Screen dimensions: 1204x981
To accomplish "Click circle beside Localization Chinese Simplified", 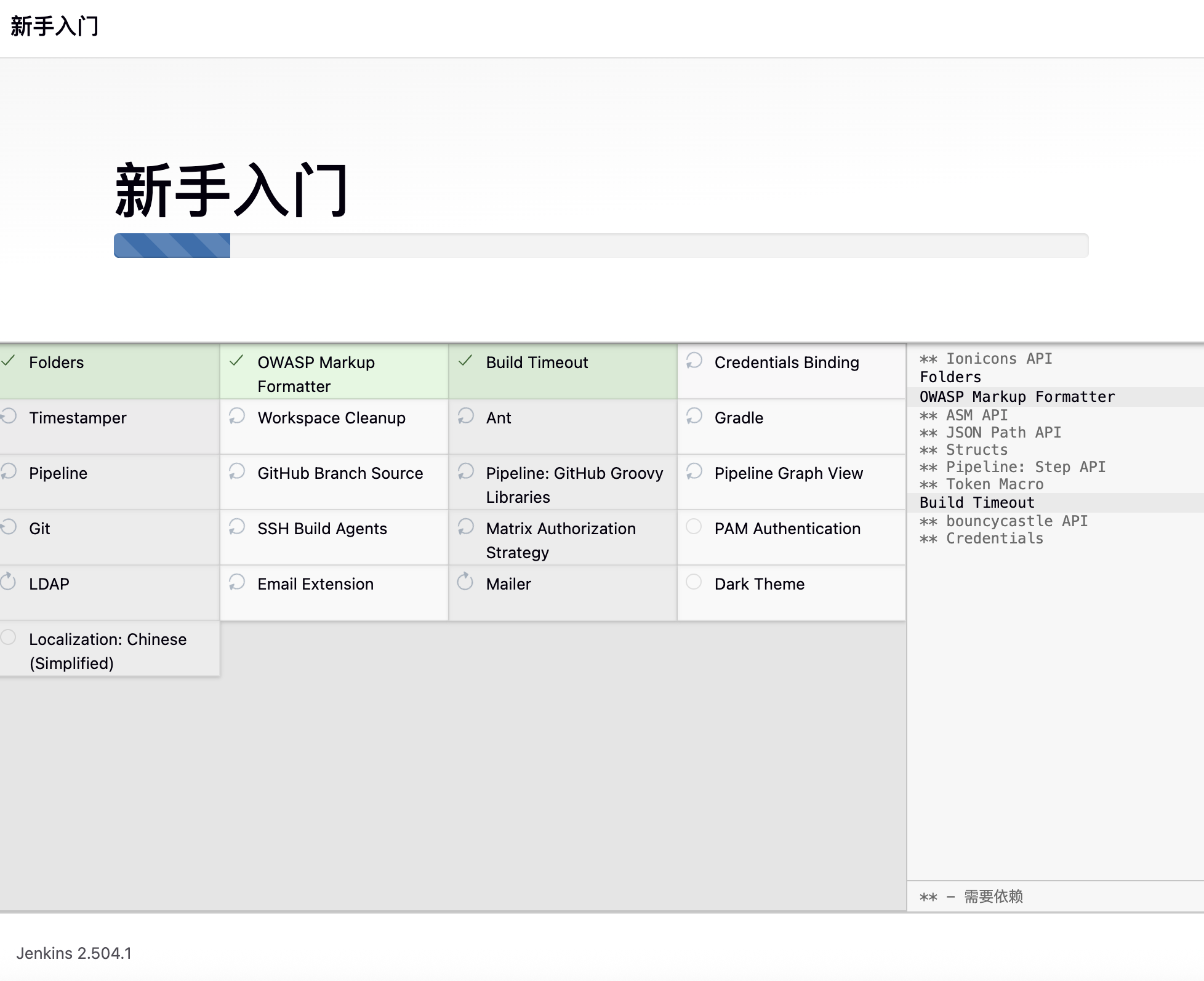I will coord(8,637).
